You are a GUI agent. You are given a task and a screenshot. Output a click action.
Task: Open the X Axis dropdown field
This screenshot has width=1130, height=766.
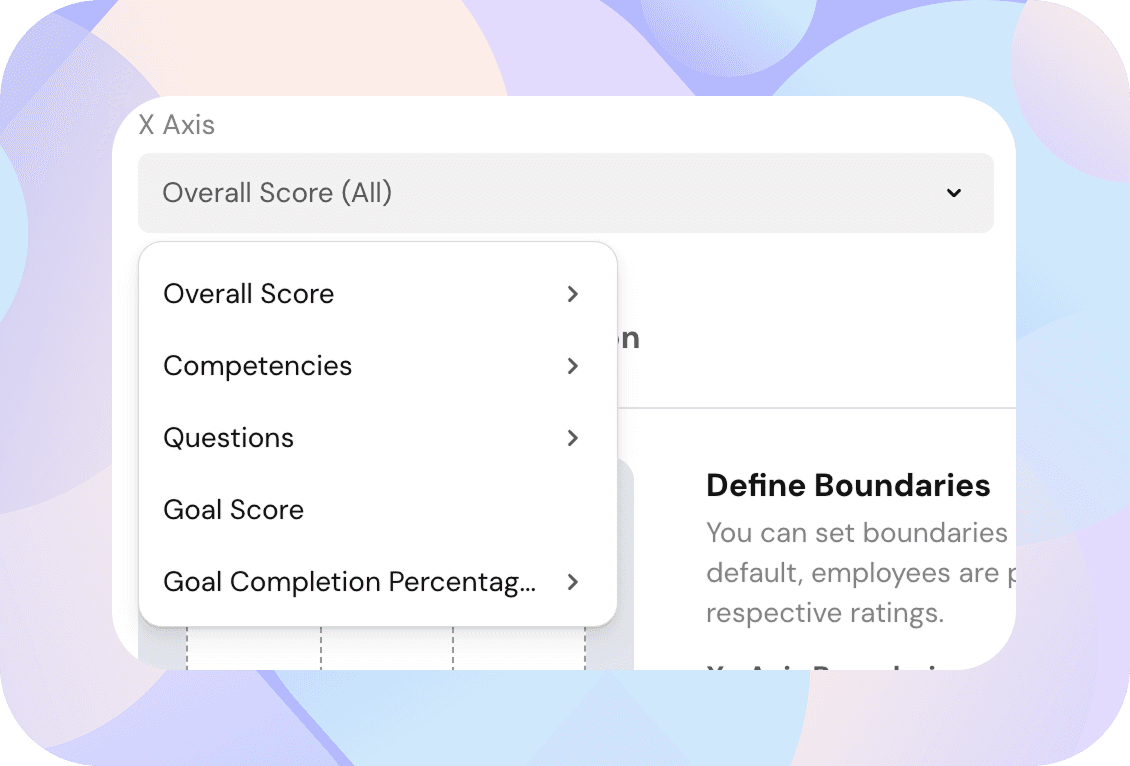point(565,193)
